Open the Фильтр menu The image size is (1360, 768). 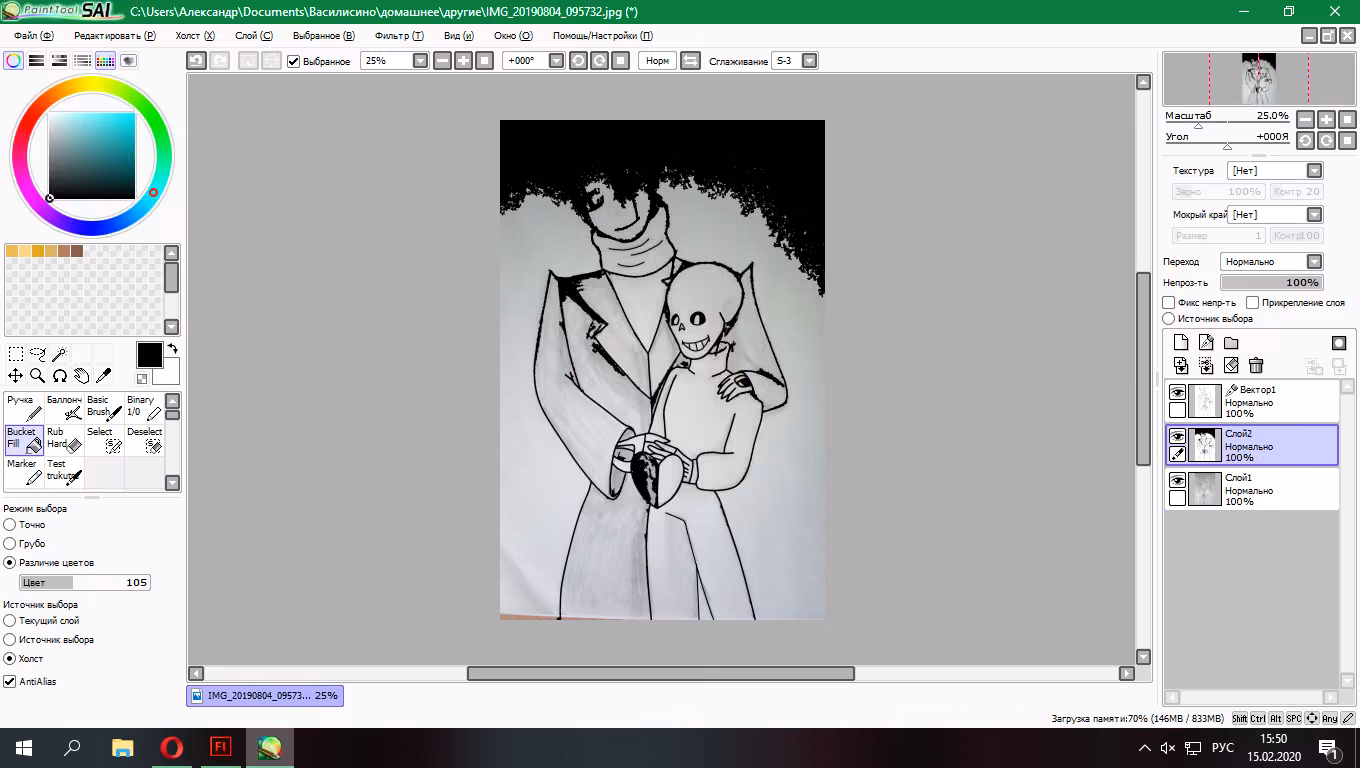coord(399,36)
